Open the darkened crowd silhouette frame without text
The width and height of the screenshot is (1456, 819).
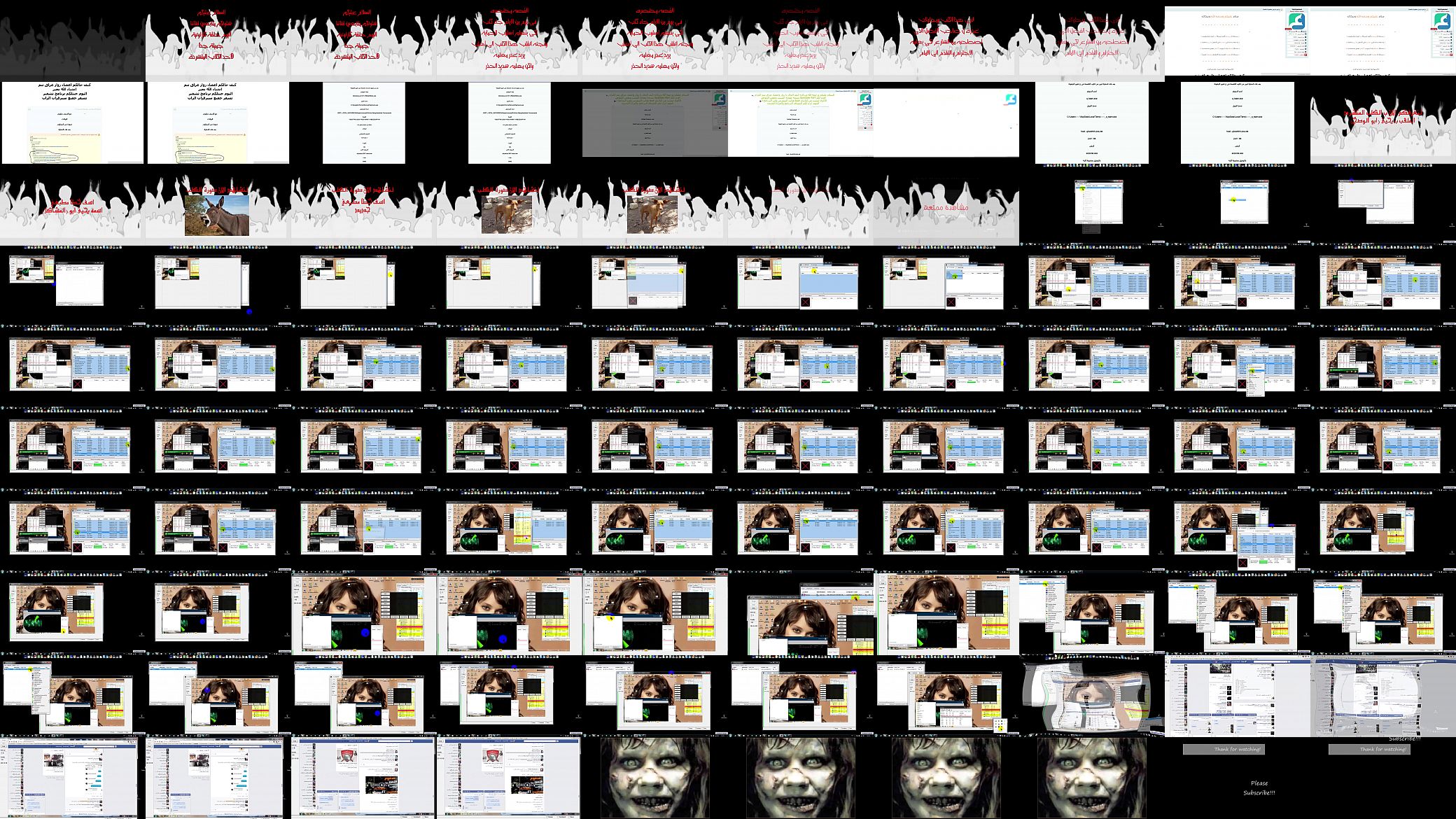[x=72, y=41]
